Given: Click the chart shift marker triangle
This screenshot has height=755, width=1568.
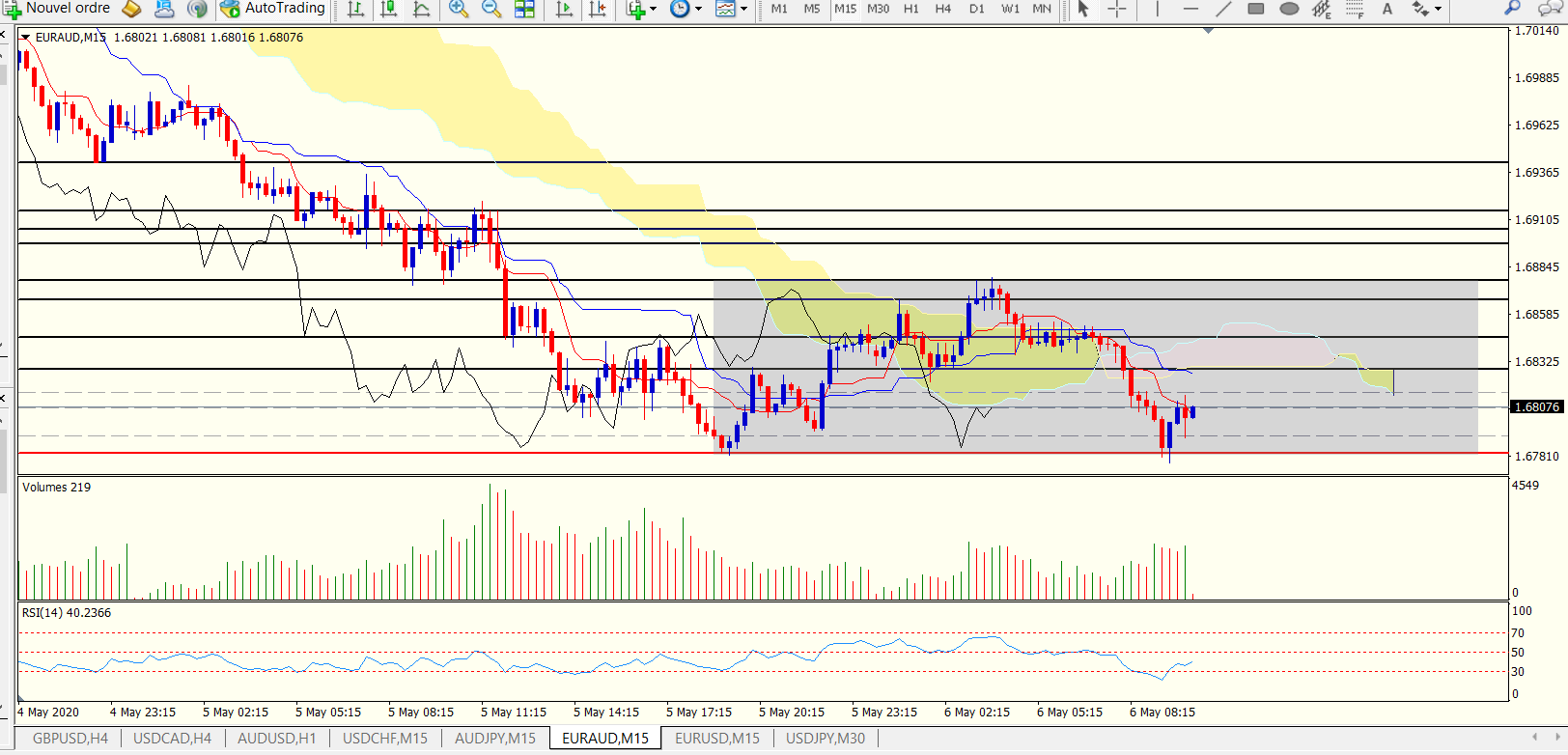Looking at the screenshot, I should point(1208,31).
